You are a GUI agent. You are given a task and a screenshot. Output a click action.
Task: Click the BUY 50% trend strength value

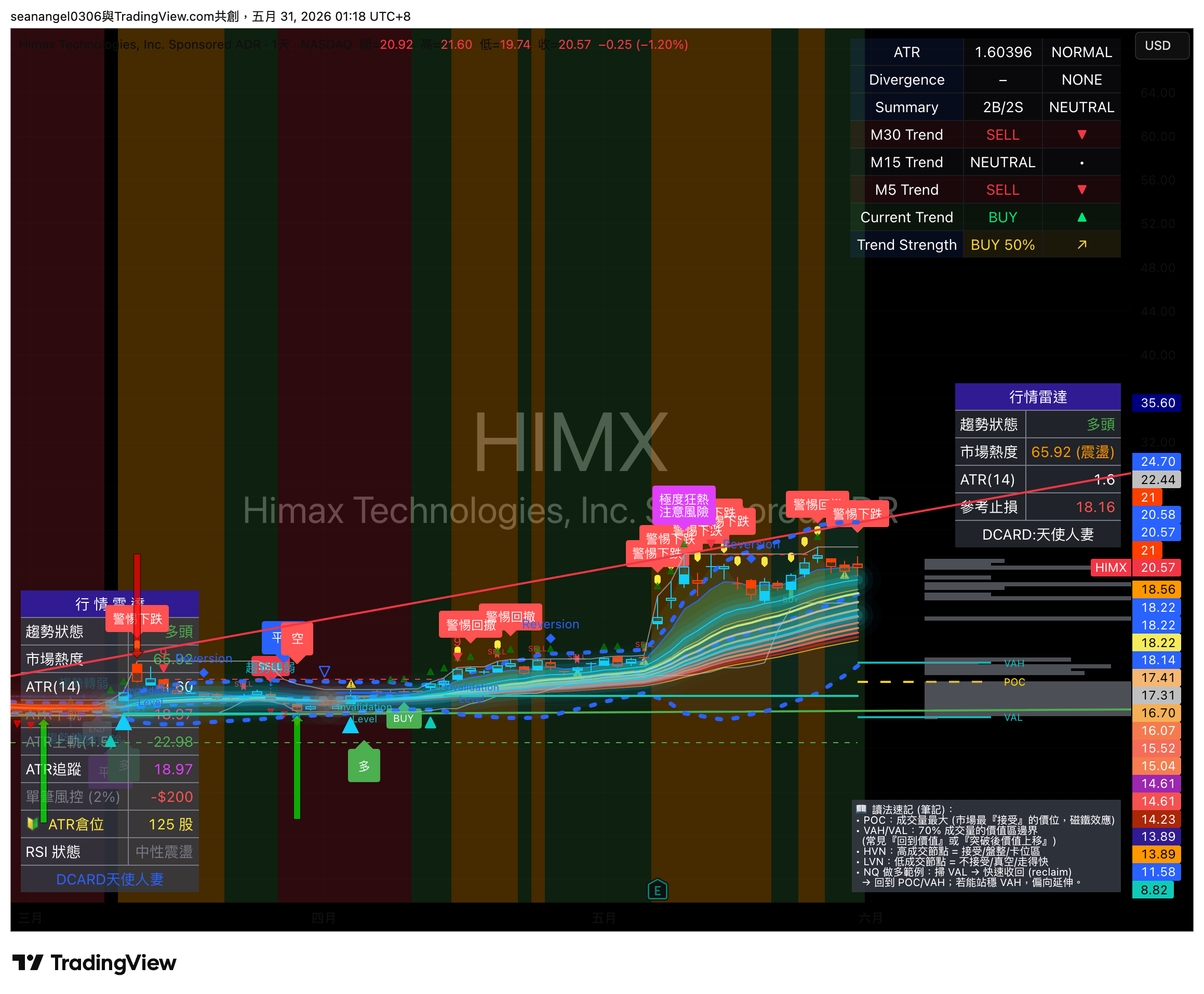pos(1002,245)
